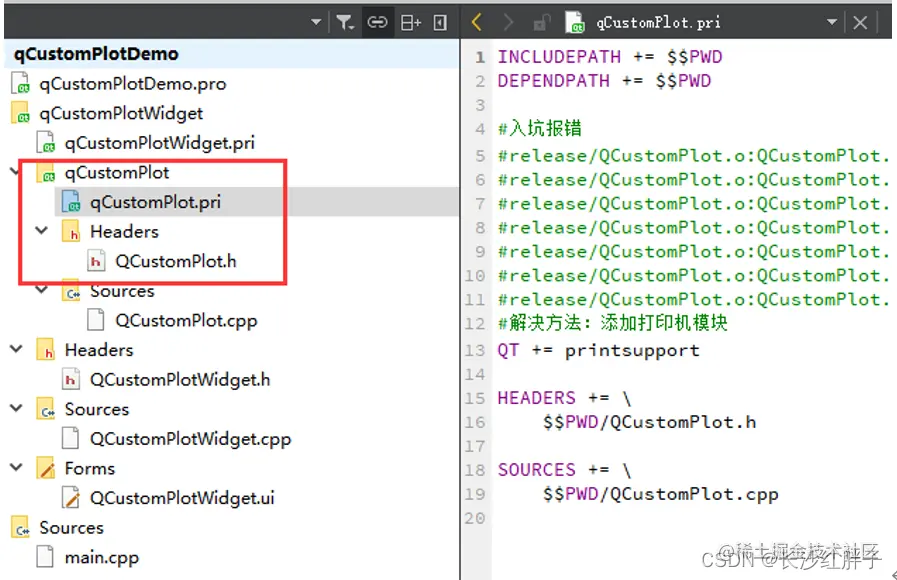Go forward in editor history
Screen dimensions: 897x580
(507, 22)
